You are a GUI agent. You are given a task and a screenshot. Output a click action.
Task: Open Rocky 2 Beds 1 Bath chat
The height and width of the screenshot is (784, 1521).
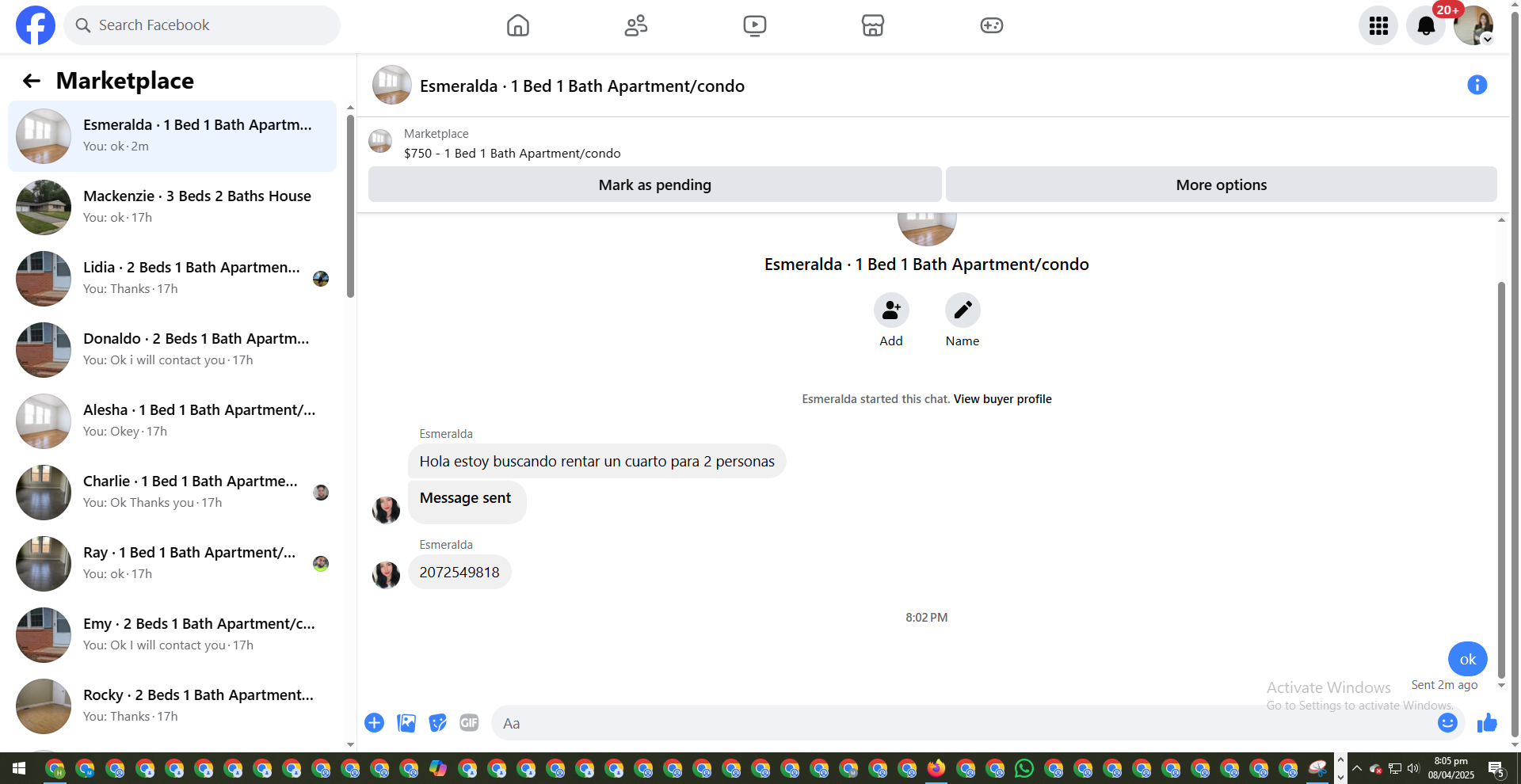(172, 706)
